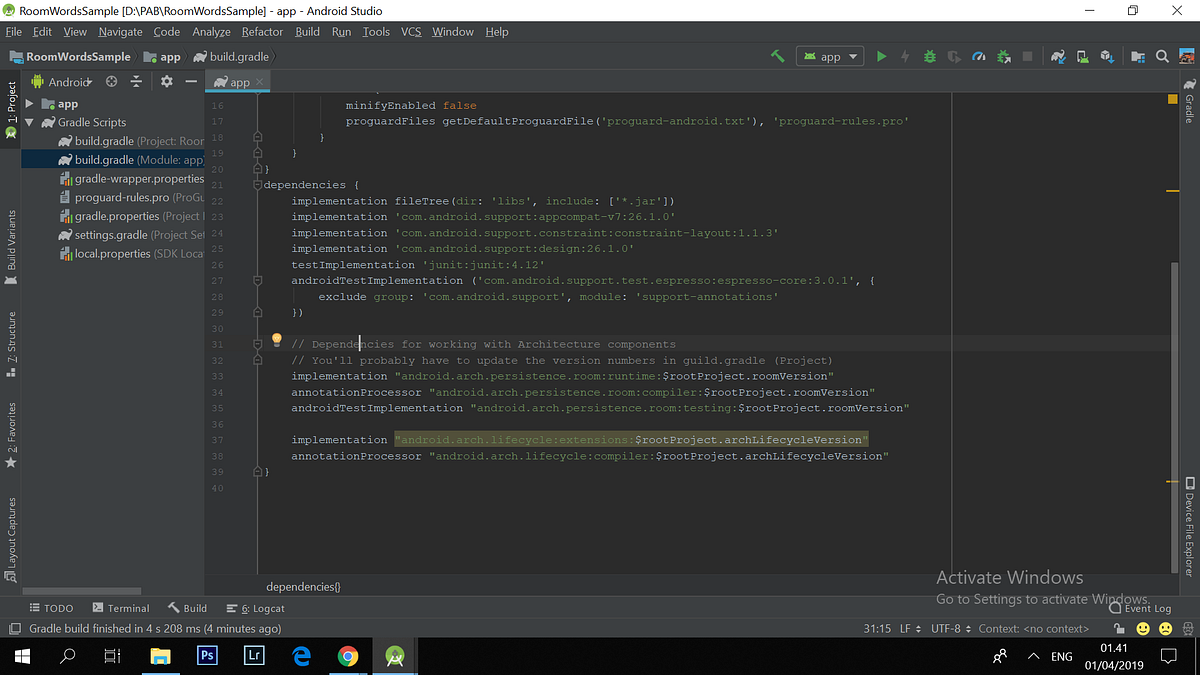Open SDK Manager from the toolbar

point(1107,56)
